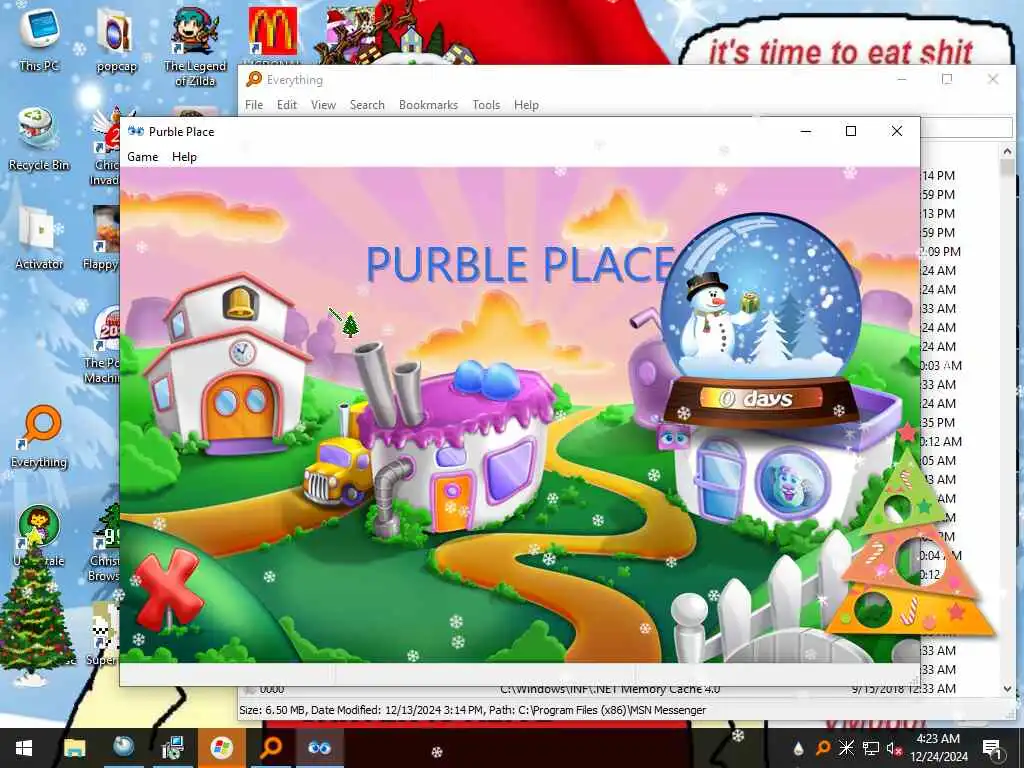Click the Purble Place eyes taskbar button
This screenshot has width=1024, height=768.
tap(319, 748)
